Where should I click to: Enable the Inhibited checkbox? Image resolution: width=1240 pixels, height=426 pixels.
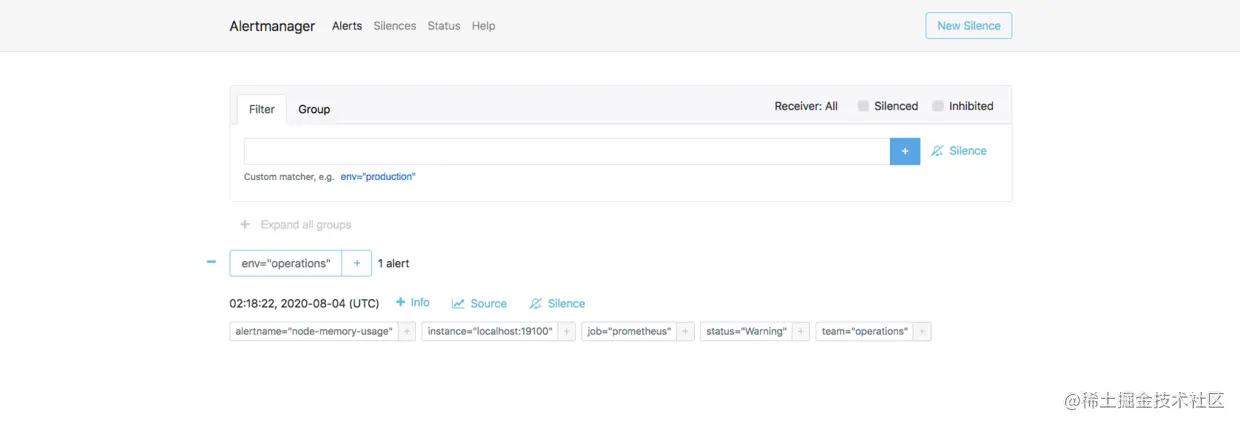point(938,106)
